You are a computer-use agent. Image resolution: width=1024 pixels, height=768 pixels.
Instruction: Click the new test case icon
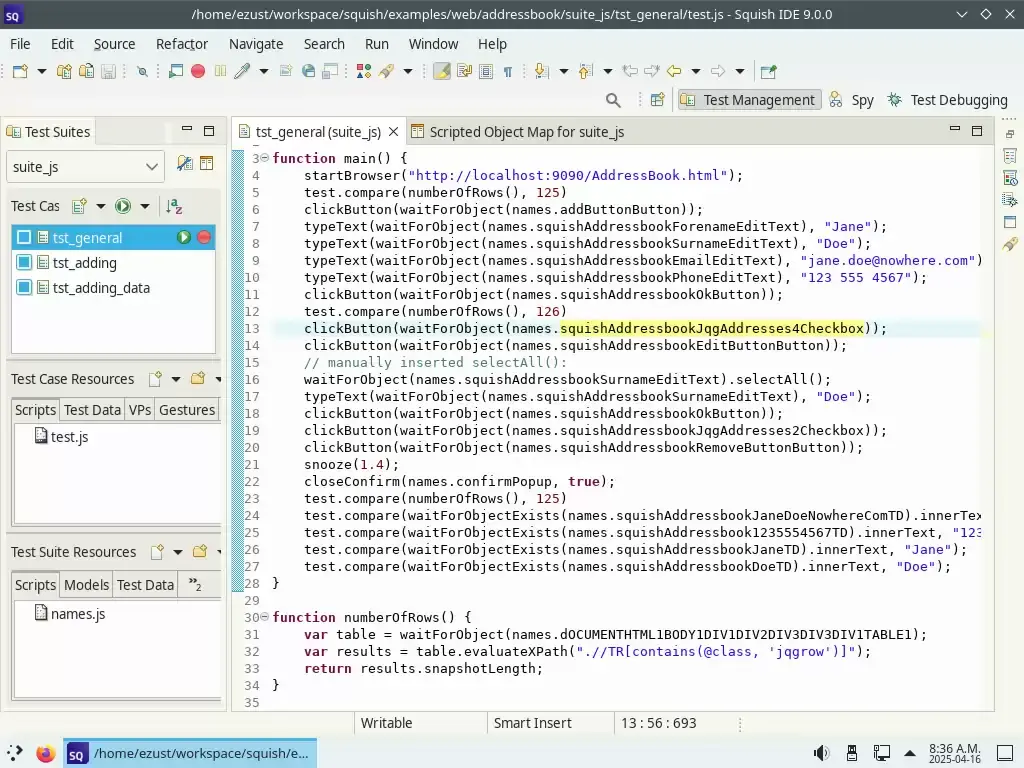tap(79, 206)
